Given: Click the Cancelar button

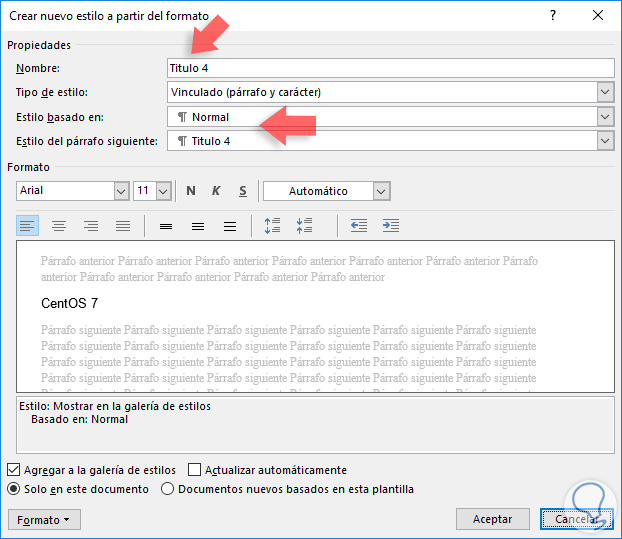Looking at the screenshot, I should coord(577,519).
